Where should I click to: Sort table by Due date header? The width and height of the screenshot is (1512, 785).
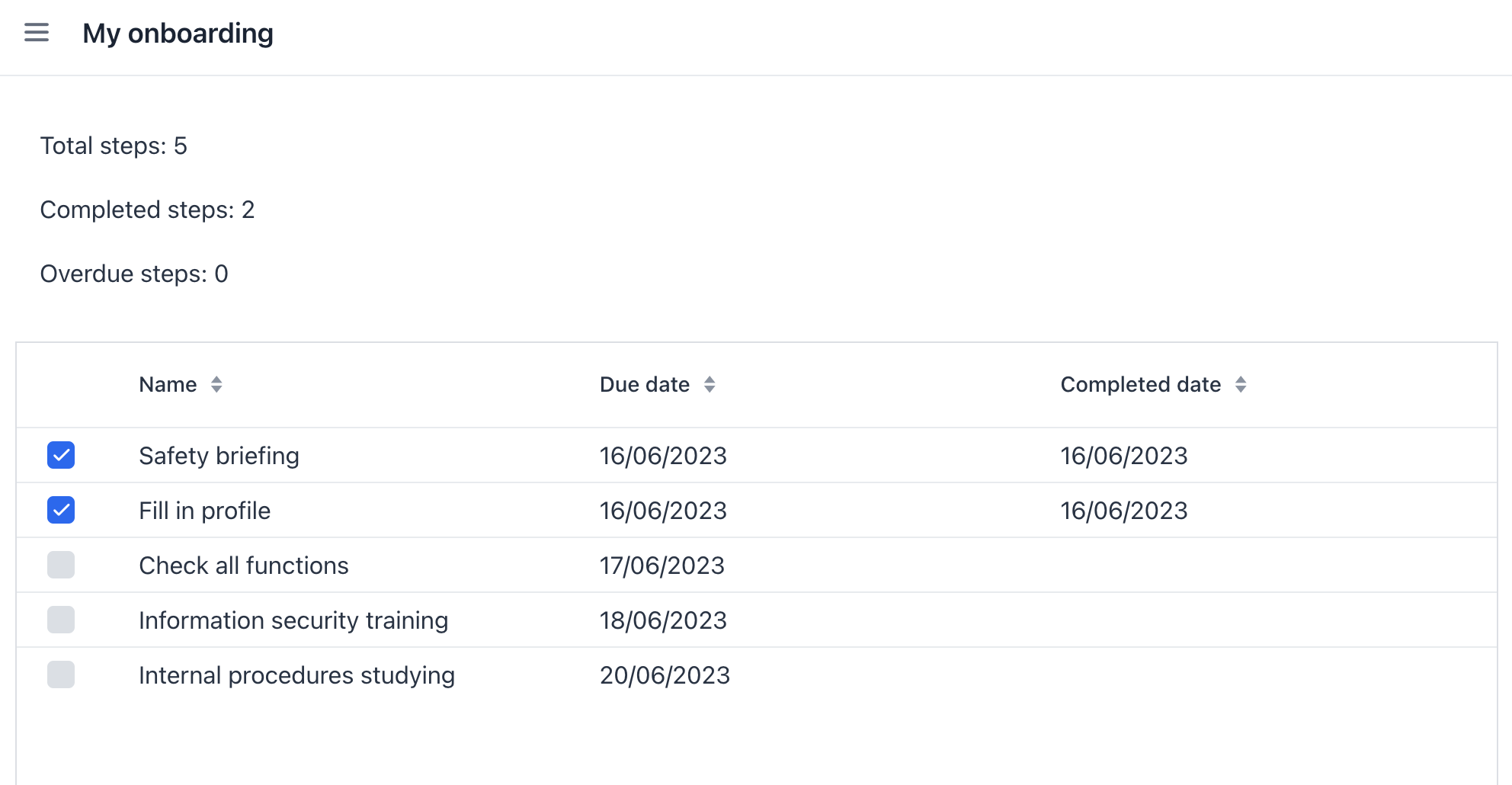coord(644,384)
